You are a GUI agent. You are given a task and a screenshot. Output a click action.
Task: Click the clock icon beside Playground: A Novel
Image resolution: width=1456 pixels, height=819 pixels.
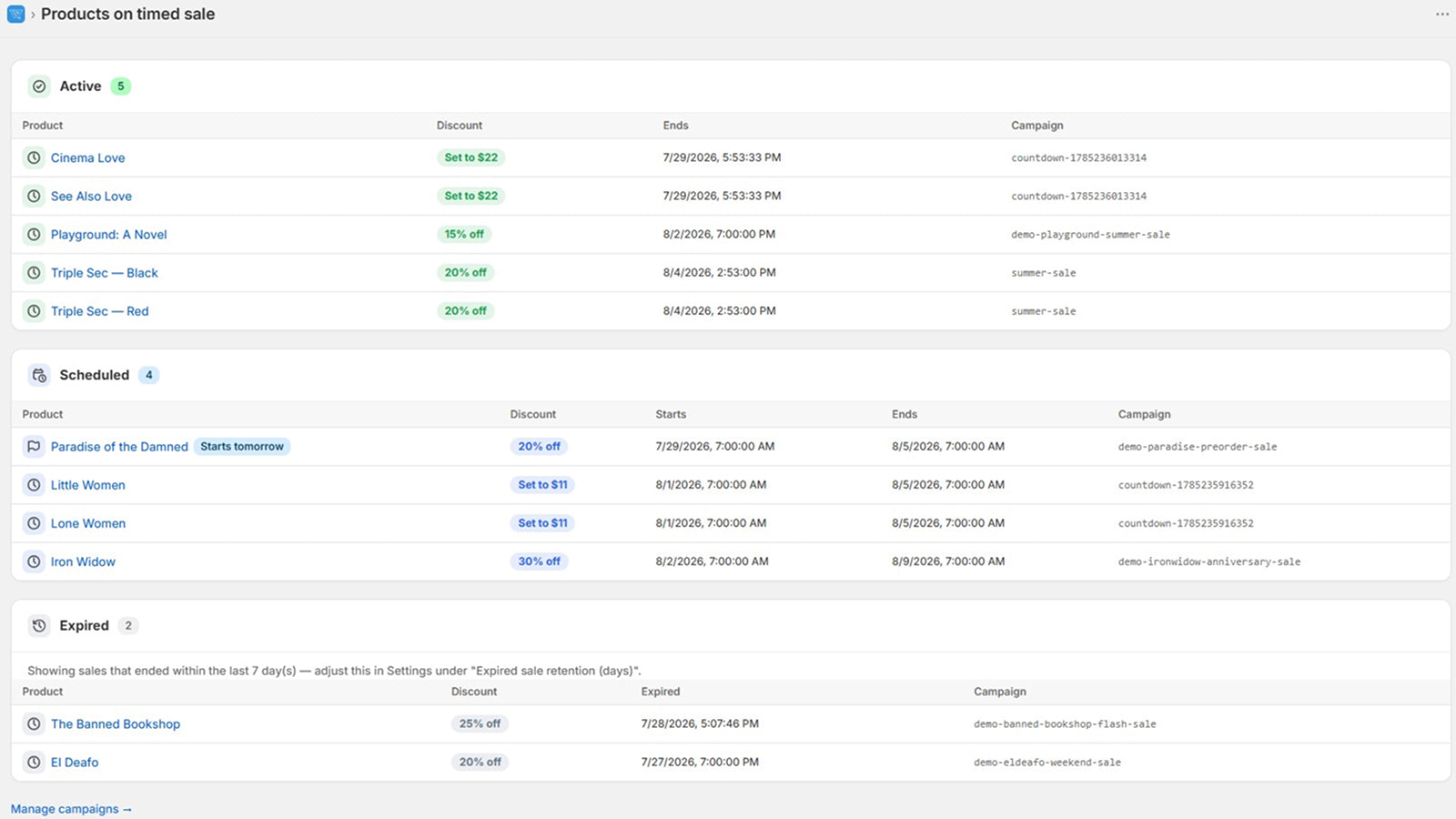(x=34, y=234)
